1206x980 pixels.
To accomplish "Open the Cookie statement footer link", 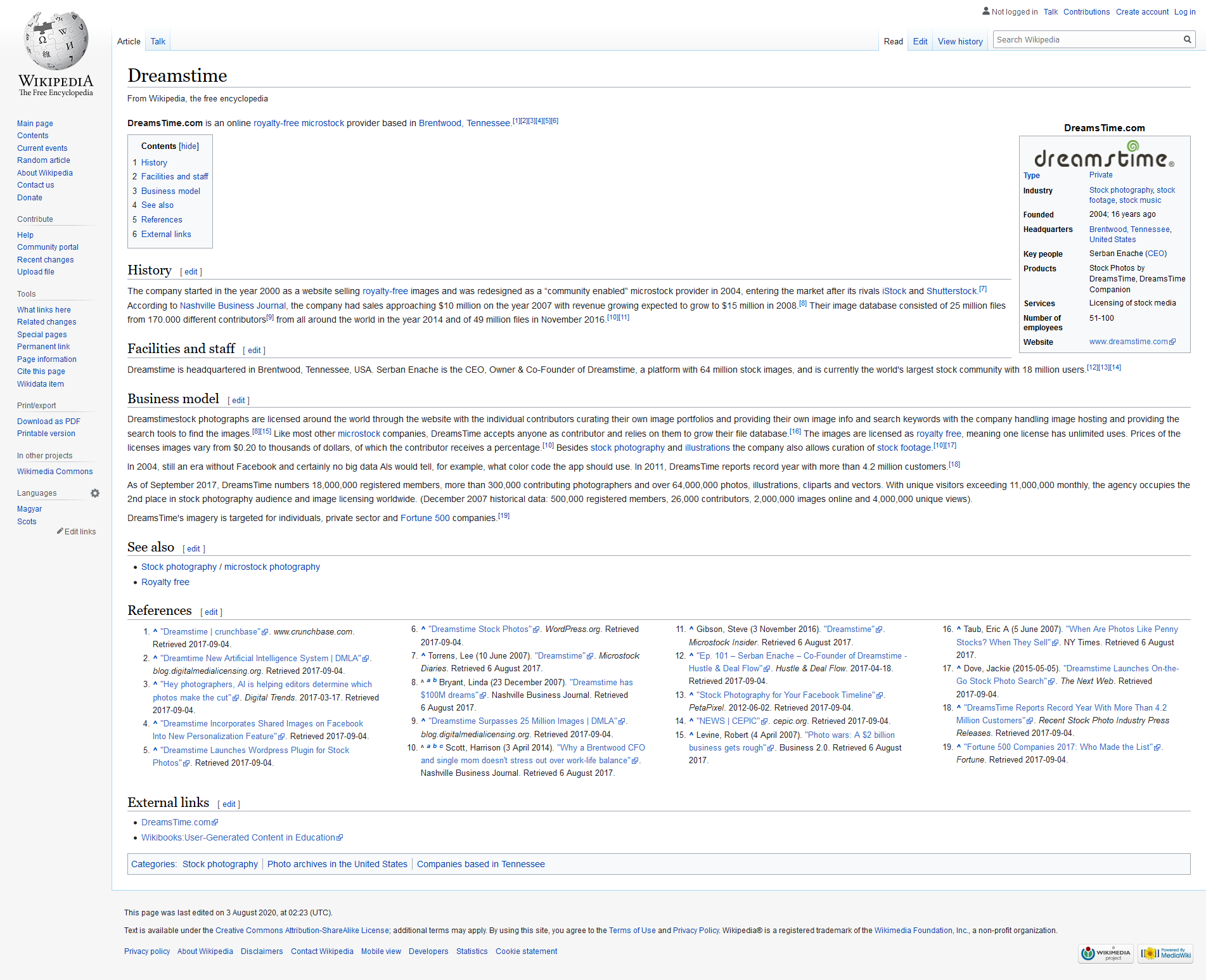I will [526, 951].
